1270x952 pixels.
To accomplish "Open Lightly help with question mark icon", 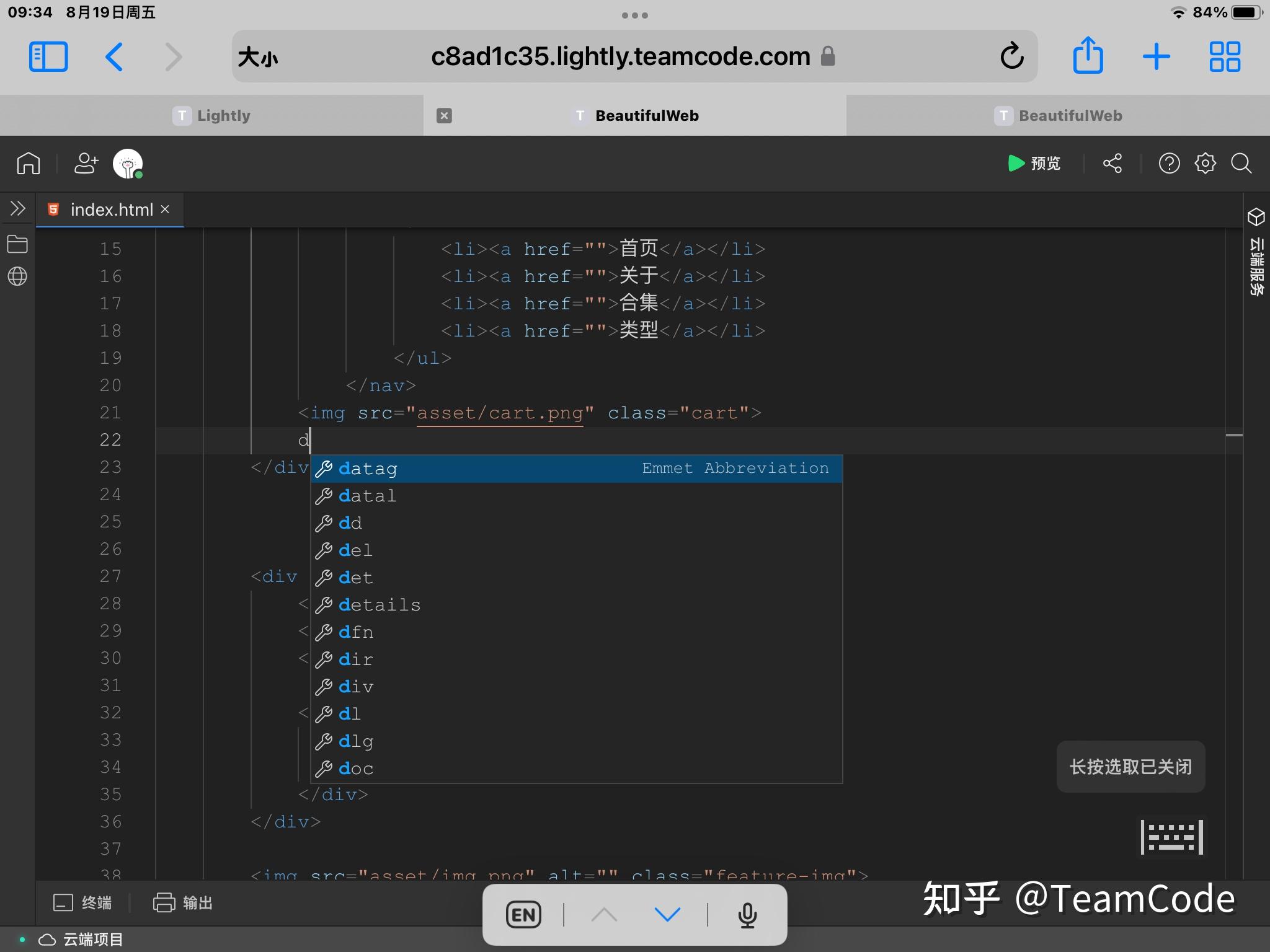I will coord(1170,164).
